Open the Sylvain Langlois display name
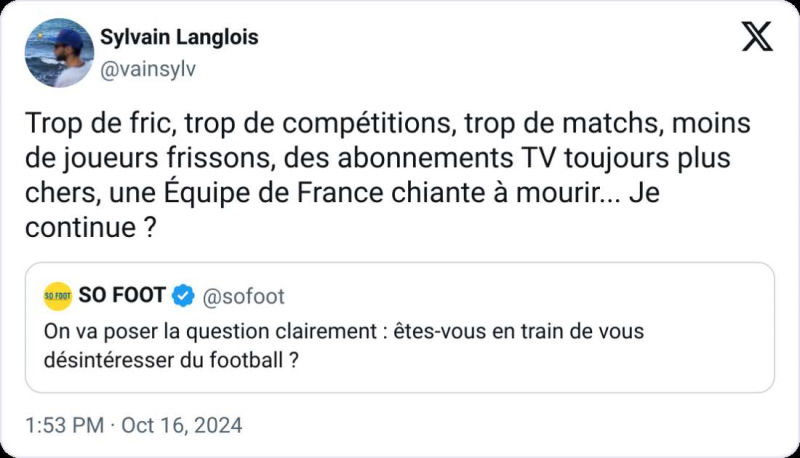This screenshot has height=458, width=800. pos(179,37)
